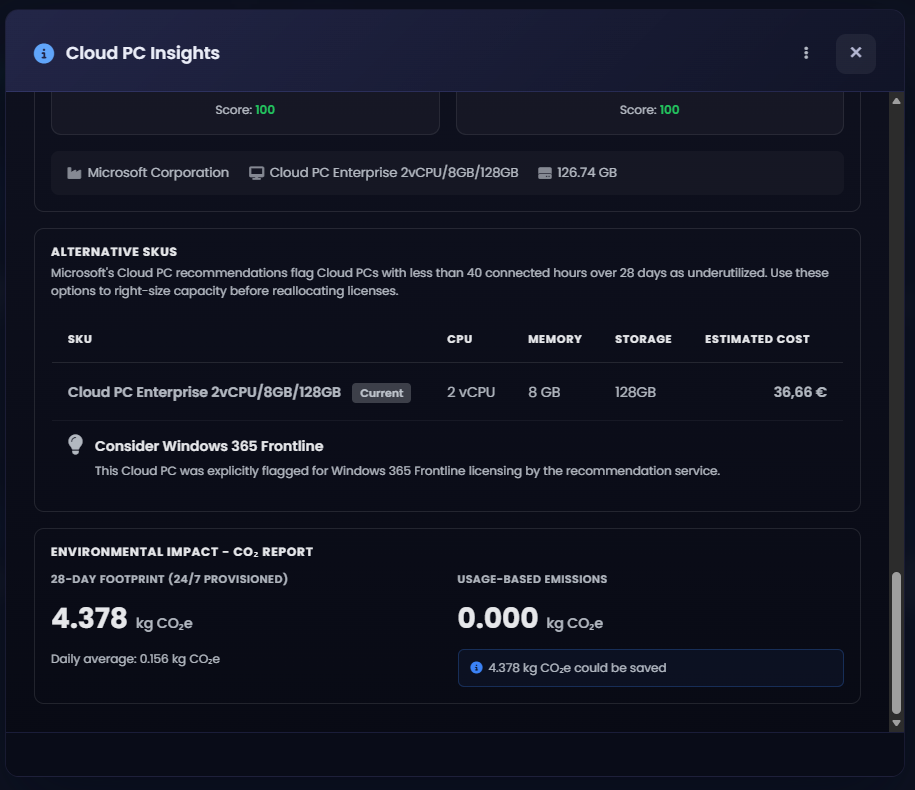Click the USAGE-BASED EMISSIONS label
This screenshot has width=915, height=790.
[x=532, y=579]
